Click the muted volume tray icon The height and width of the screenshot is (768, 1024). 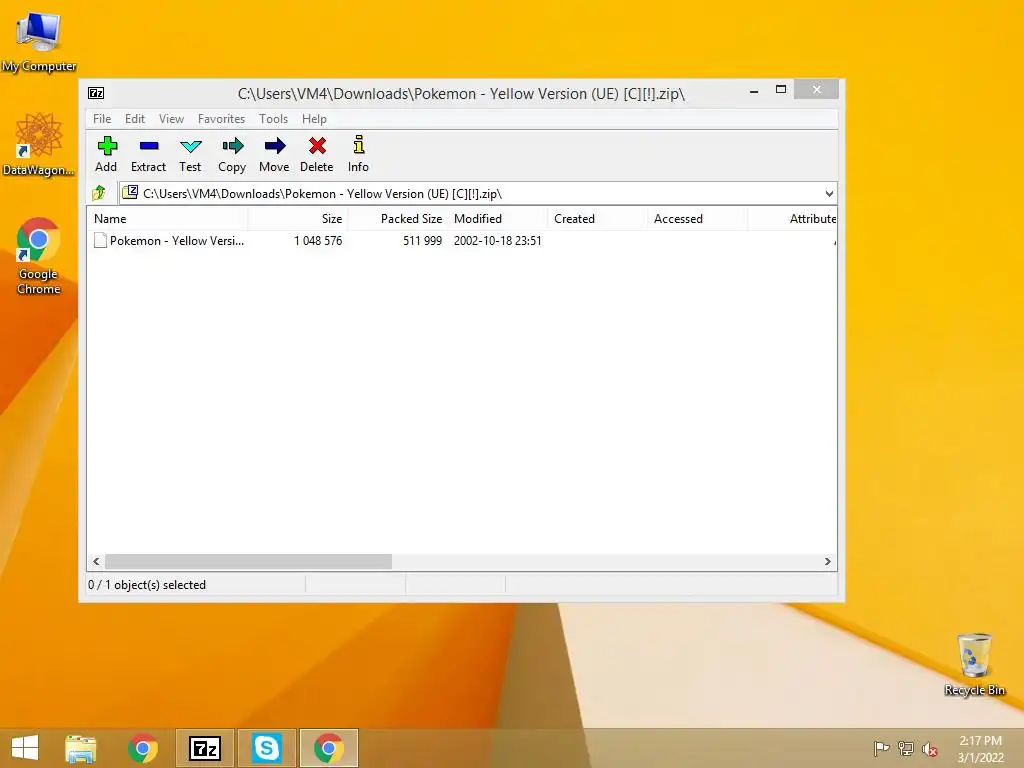pos(929,749)
